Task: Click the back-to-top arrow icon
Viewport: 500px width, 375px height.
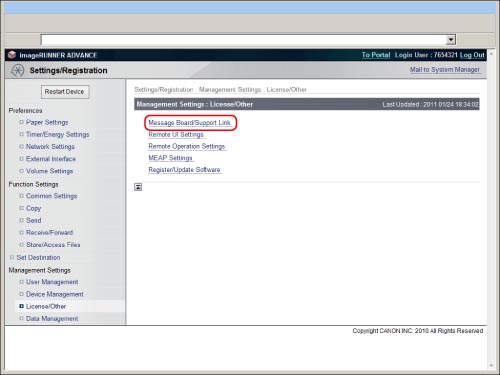Action: [138, 187]
